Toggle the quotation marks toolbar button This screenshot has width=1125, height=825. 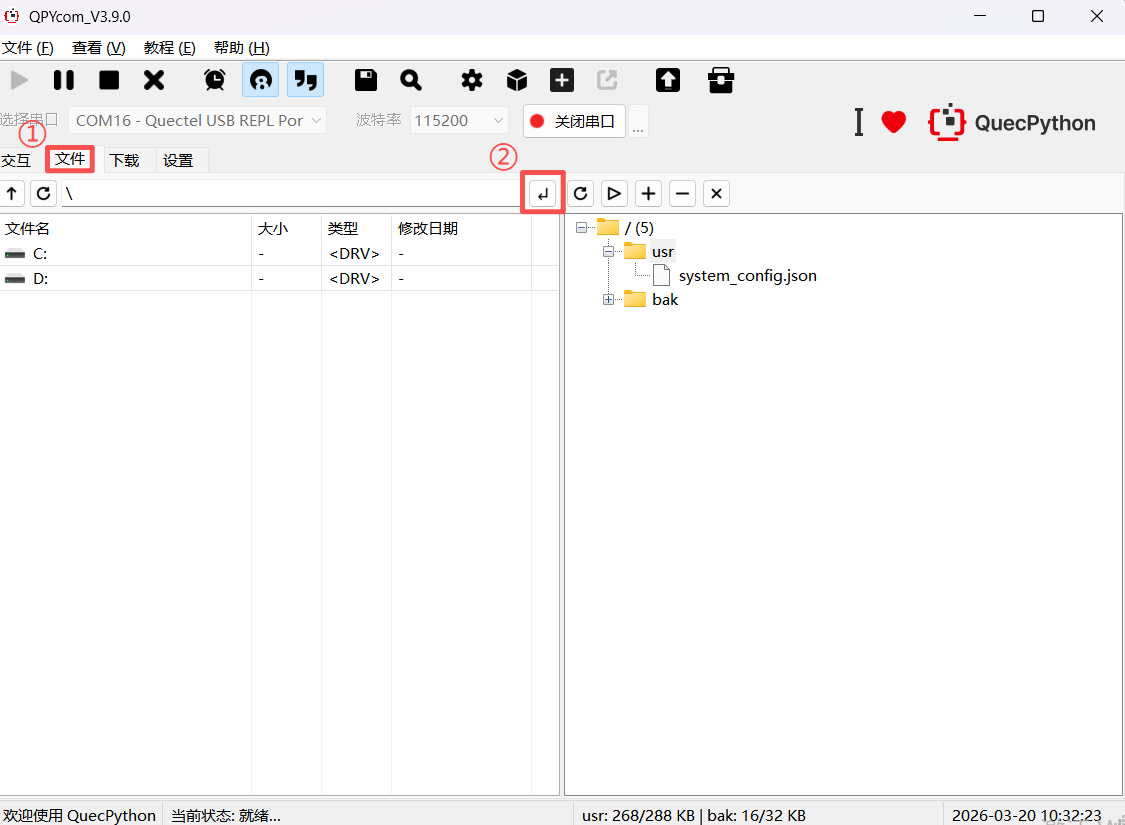click(305, 80)
